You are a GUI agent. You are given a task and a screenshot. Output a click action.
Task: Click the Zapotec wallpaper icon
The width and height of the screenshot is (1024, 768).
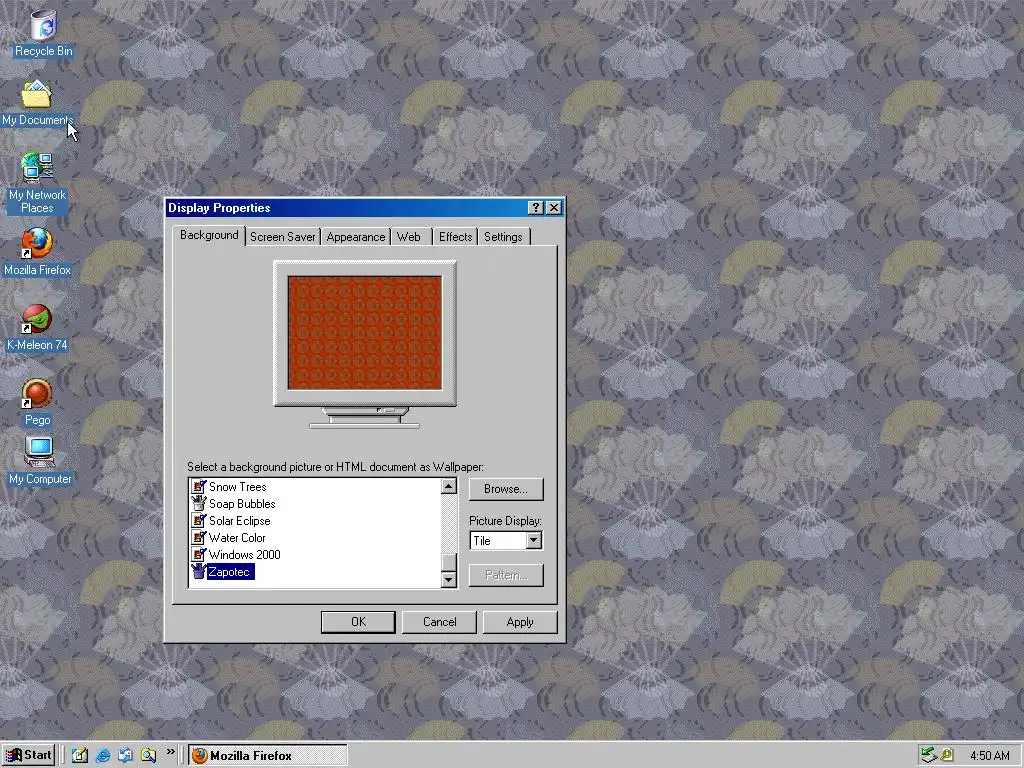199,571
